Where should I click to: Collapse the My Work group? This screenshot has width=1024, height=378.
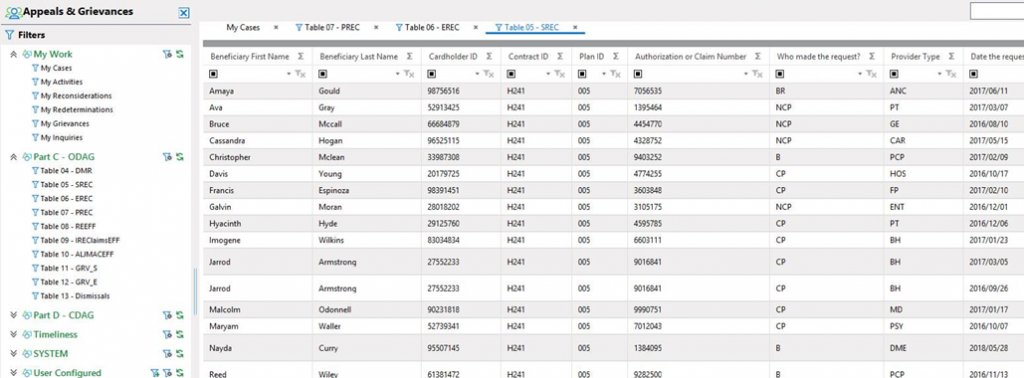pos(13,54)
